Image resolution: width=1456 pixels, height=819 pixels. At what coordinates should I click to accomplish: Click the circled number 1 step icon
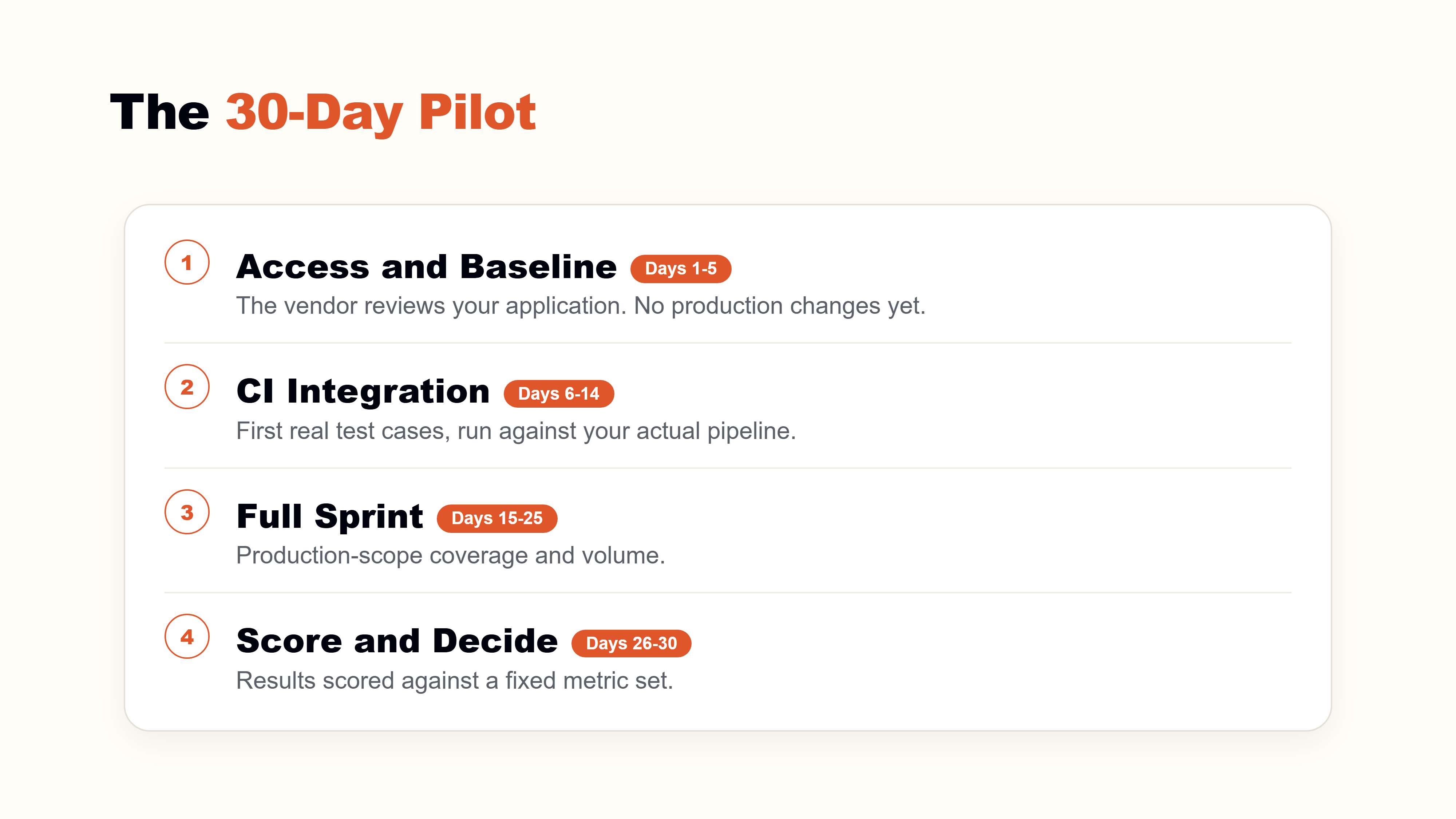coord(187,262)
